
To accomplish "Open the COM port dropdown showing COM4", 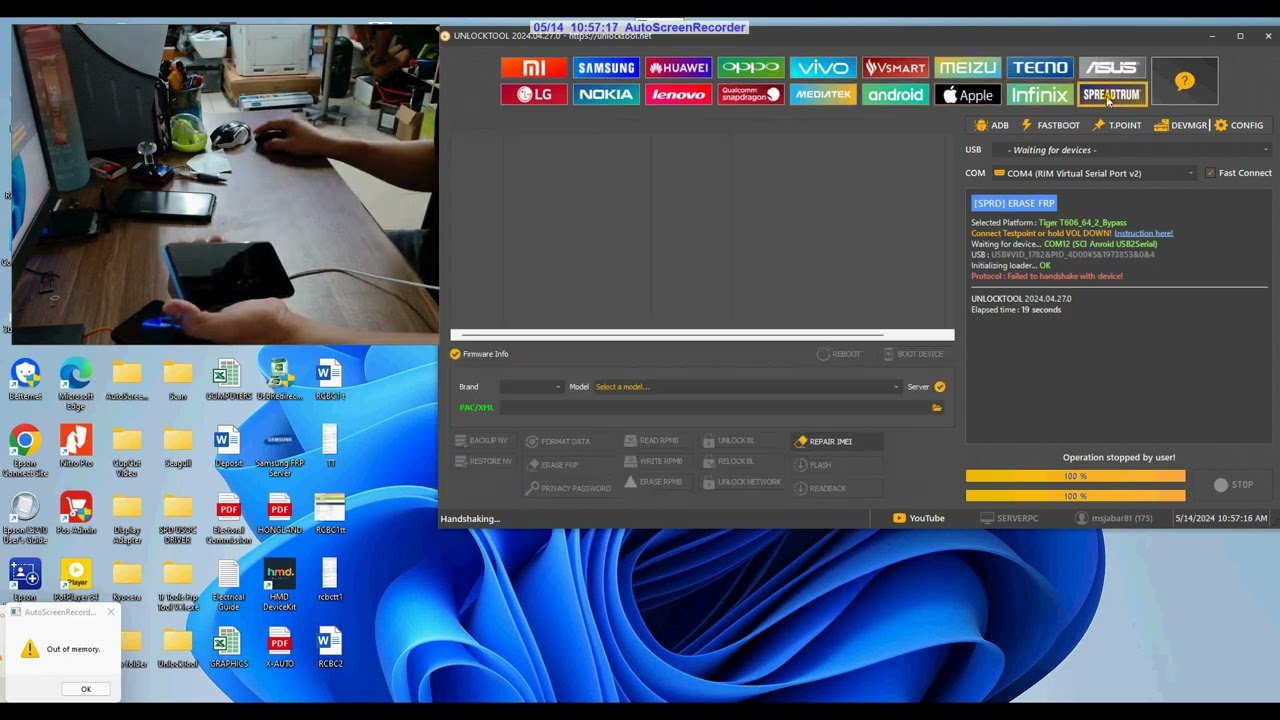I will [1094, 173].
